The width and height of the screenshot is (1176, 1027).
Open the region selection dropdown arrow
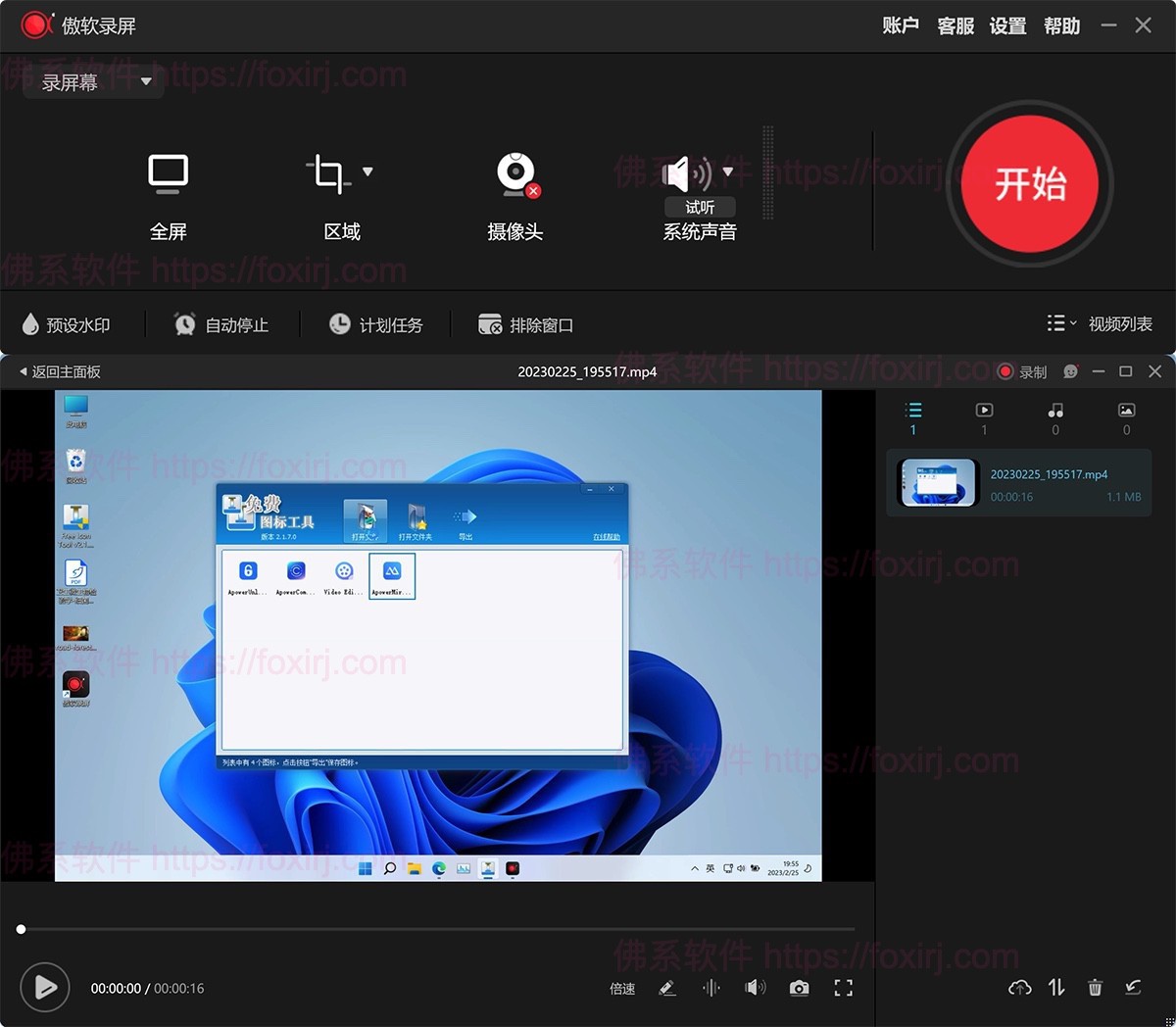pos(369,171)
